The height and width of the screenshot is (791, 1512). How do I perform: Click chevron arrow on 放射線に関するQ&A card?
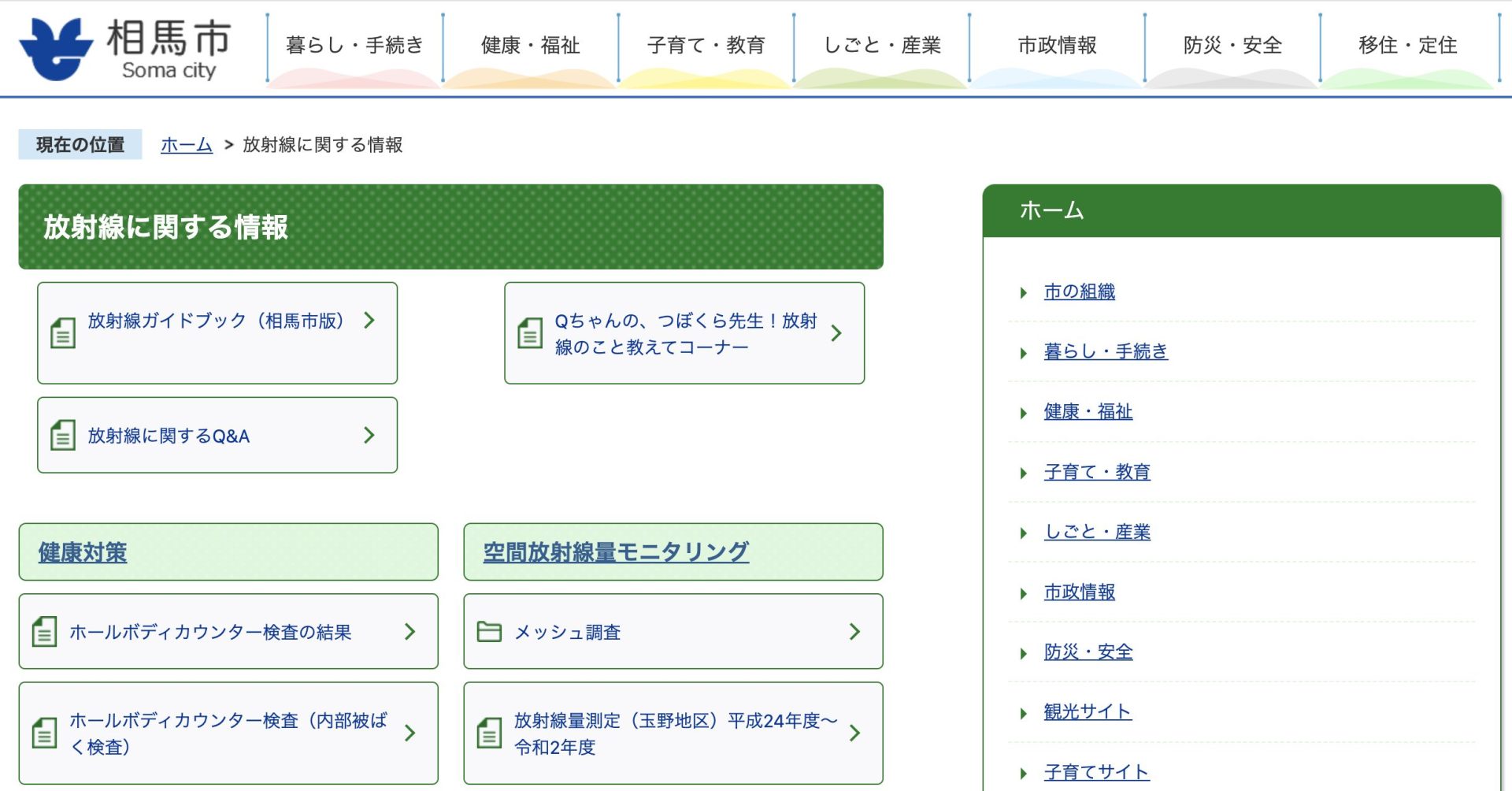[369, 435]
